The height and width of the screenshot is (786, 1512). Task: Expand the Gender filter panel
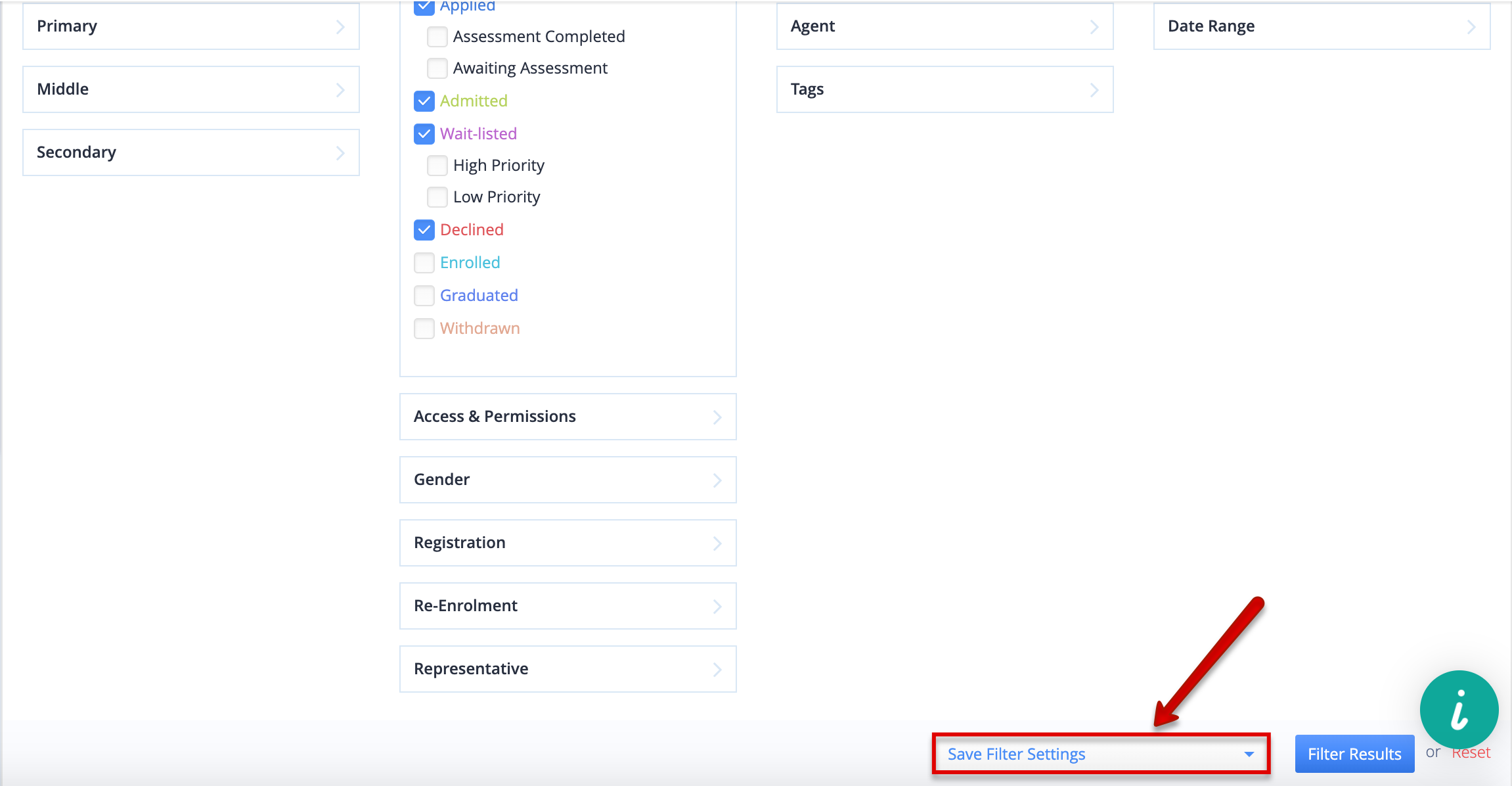pyautogui.click(x=568, y=480)
